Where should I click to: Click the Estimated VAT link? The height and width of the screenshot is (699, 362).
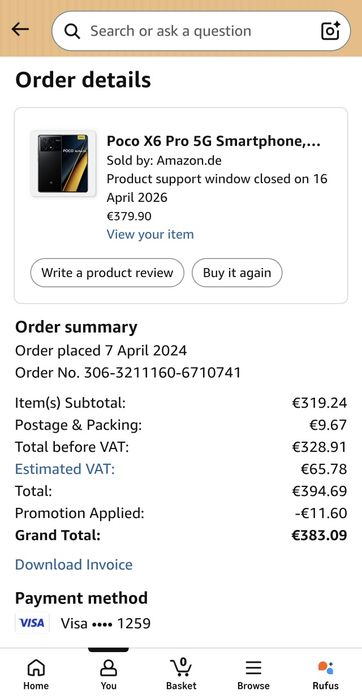65,469
